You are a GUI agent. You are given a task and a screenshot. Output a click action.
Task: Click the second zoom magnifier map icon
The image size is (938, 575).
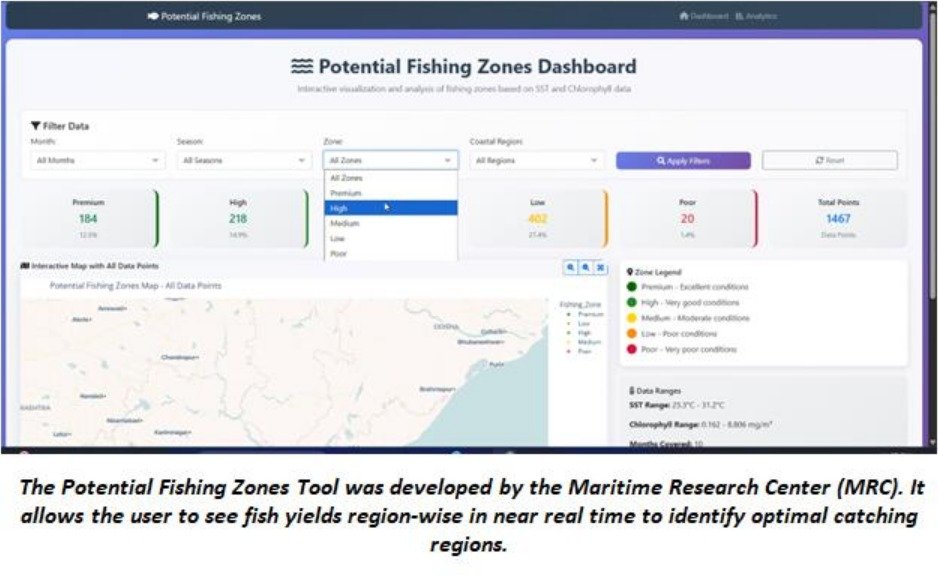tap(586, 267)
